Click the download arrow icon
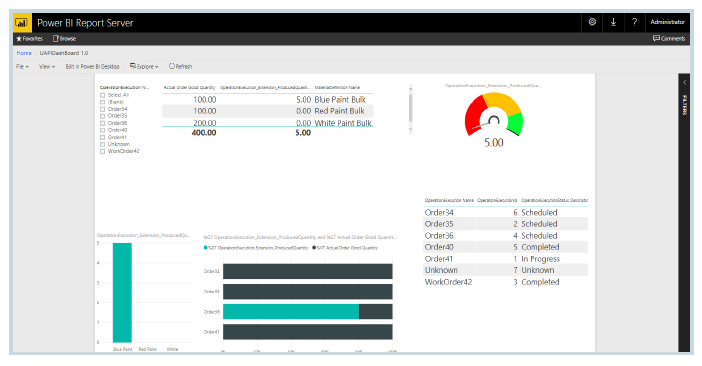The height and width of the screenshot is (366, 702). pyautogui.click(x=613, y=22)
